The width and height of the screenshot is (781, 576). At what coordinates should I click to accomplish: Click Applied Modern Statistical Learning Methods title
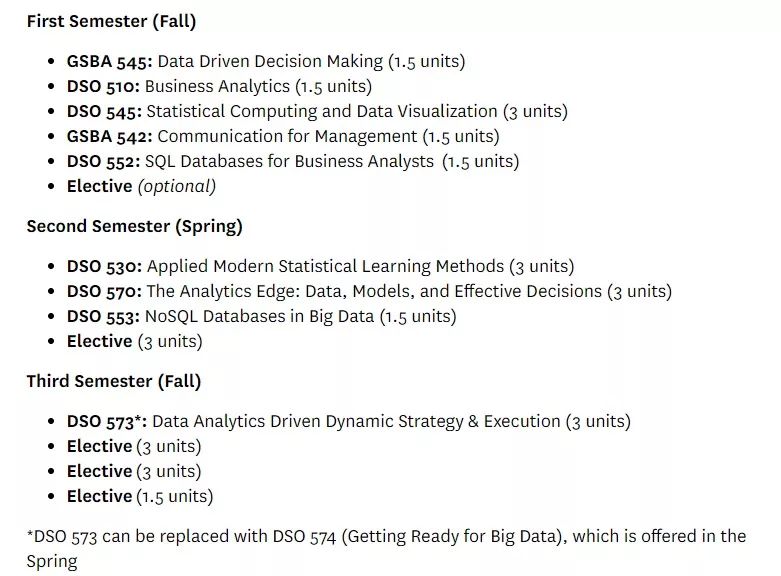(x=327, y=266)
